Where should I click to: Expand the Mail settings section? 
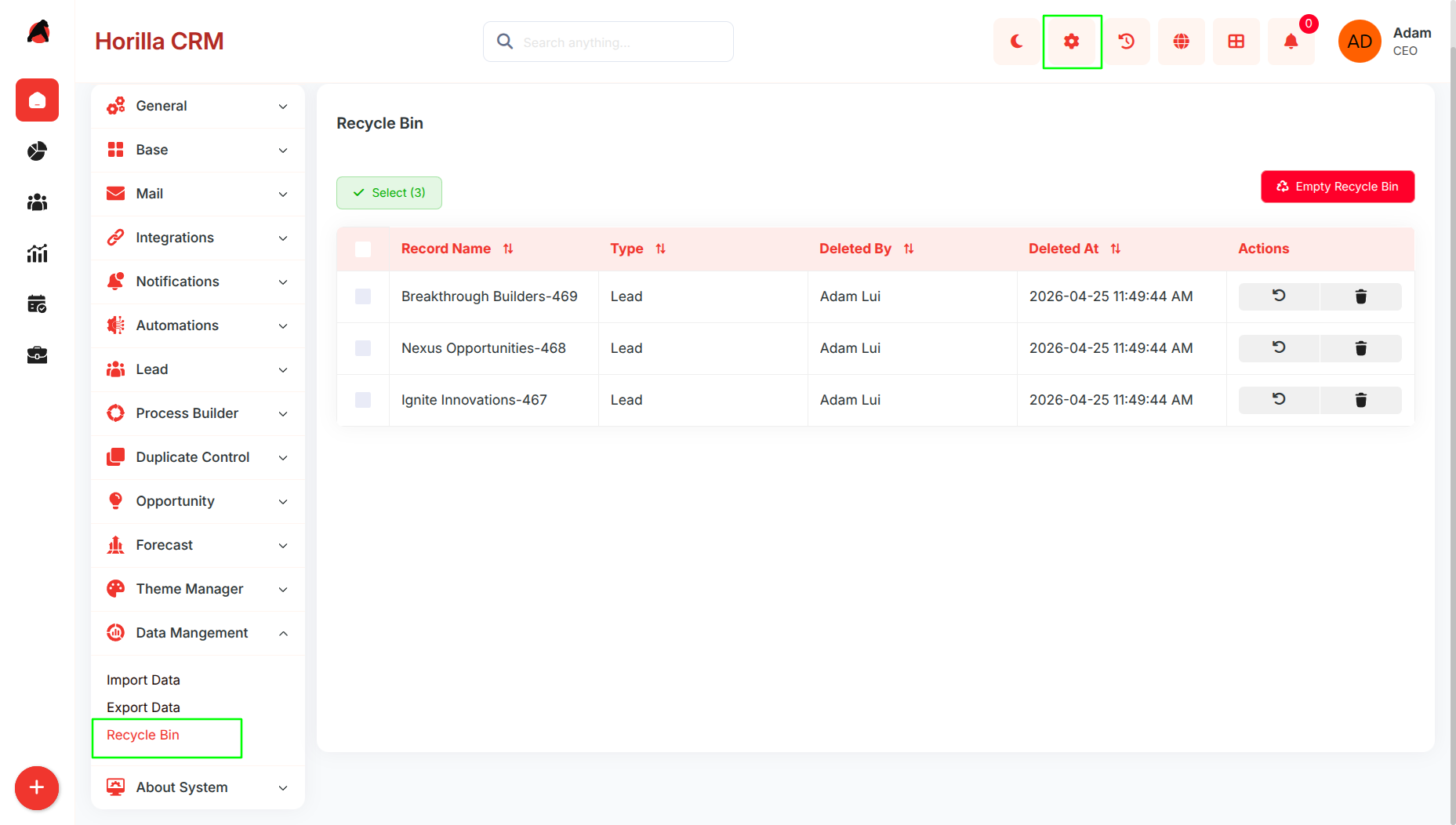point(198,194)
